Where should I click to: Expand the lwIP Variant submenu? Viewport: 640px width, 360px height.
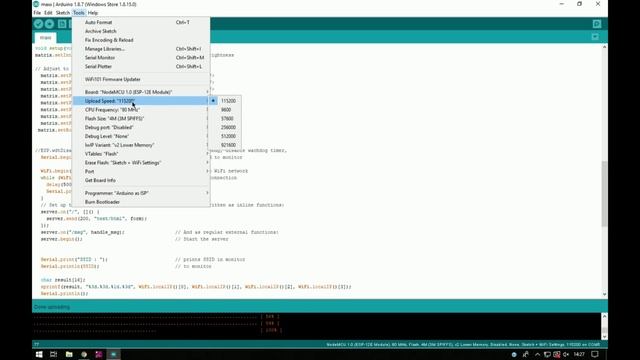(141, 145)
